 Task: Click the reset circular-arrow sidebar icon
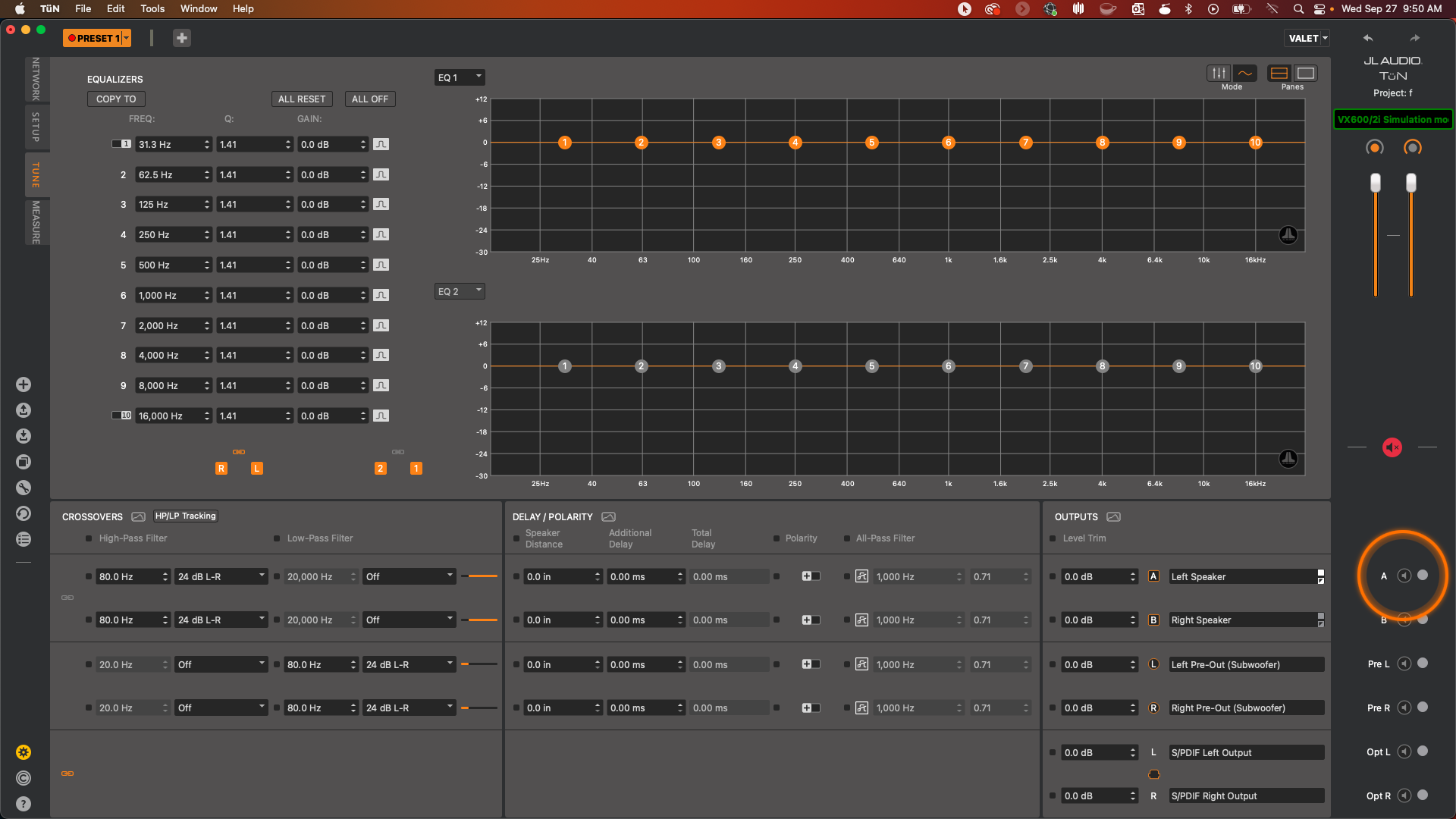tap(24, 513)
